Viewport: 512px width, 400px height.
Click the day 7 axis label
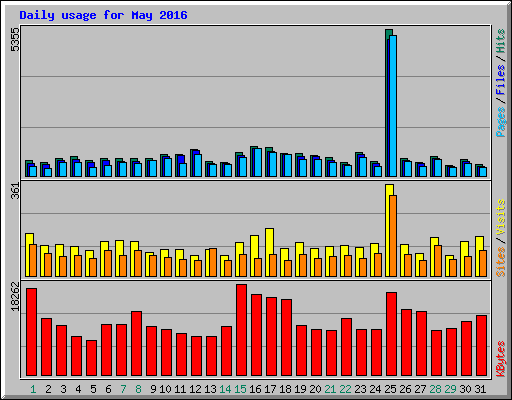click(123, 389)
